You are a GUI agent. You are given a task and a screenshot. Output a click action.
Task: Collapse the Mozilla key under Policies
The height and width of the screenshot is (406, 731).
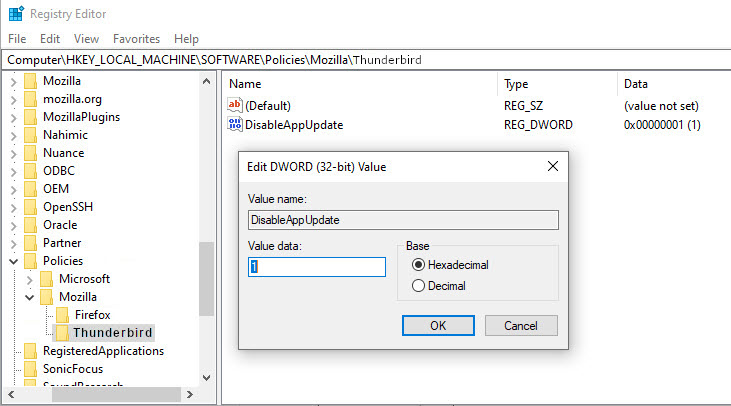coord(29,297)
